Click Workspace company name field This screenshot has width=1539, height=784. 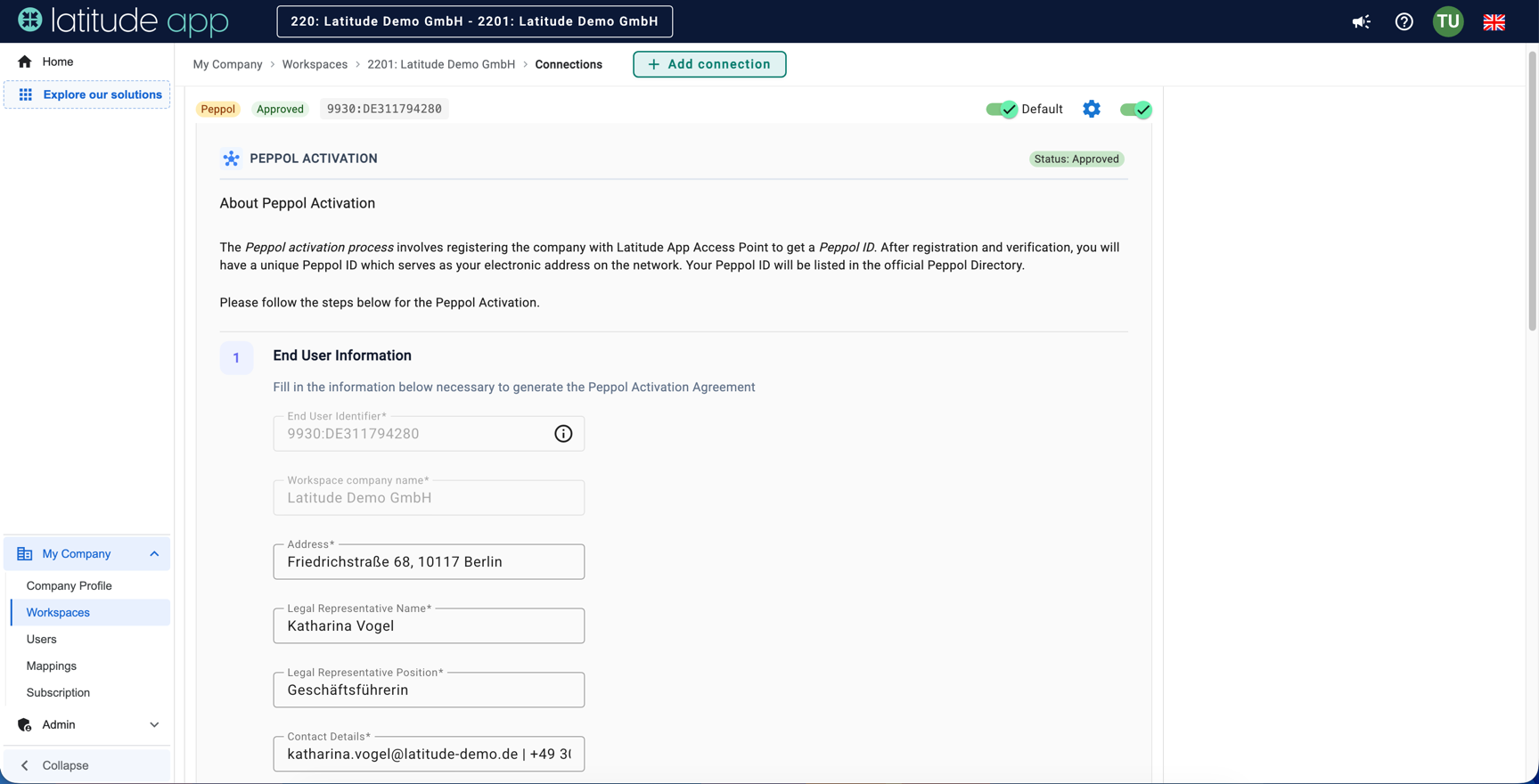click(x=429, y=498)
